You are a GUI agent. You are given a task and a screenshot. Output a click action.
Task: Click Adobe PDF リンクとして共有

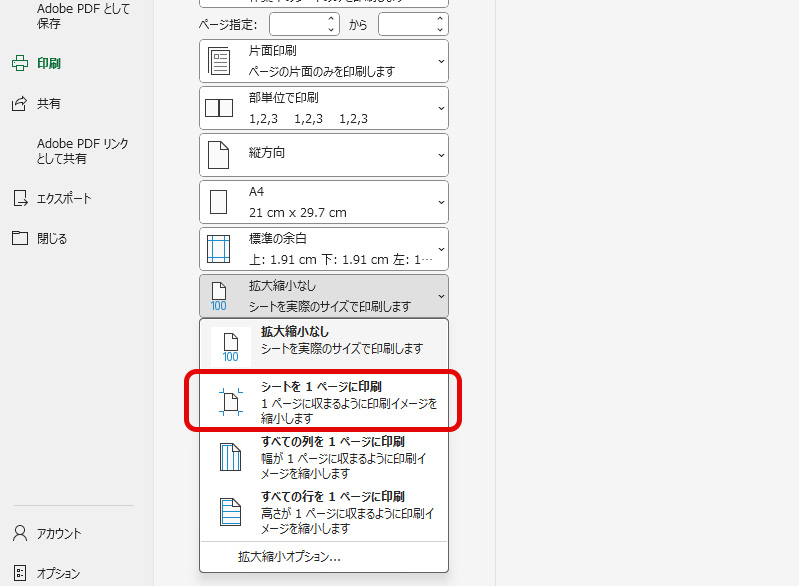tap(83, 151)
